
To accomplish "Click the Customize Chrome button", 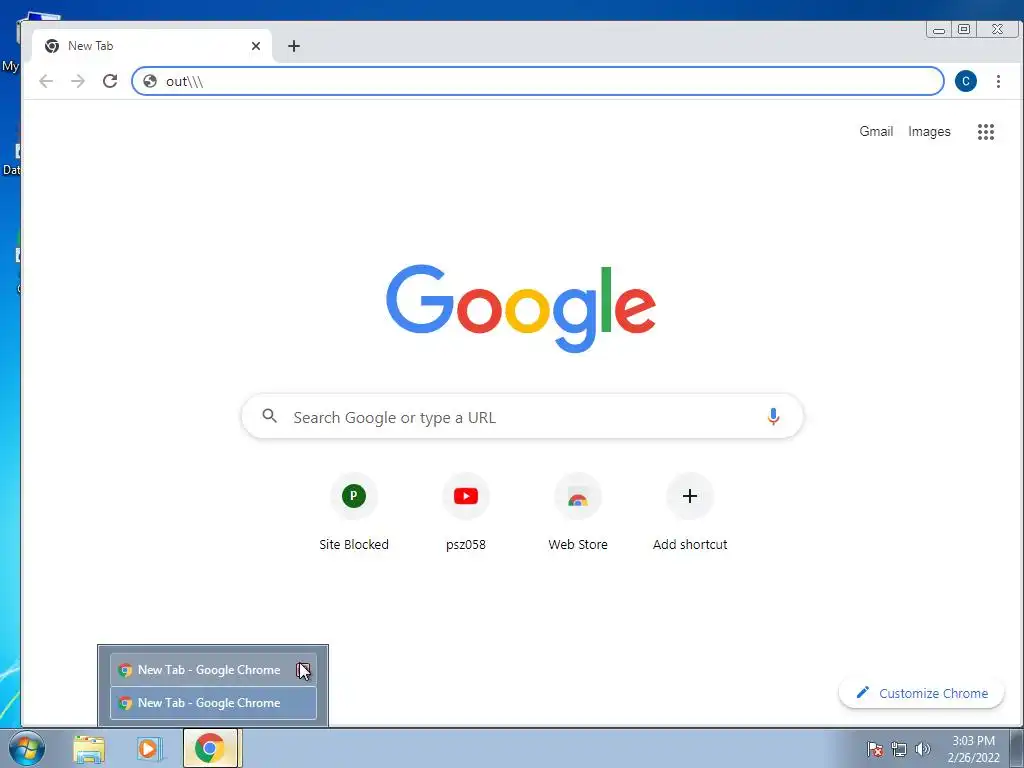I will [921, 693].
